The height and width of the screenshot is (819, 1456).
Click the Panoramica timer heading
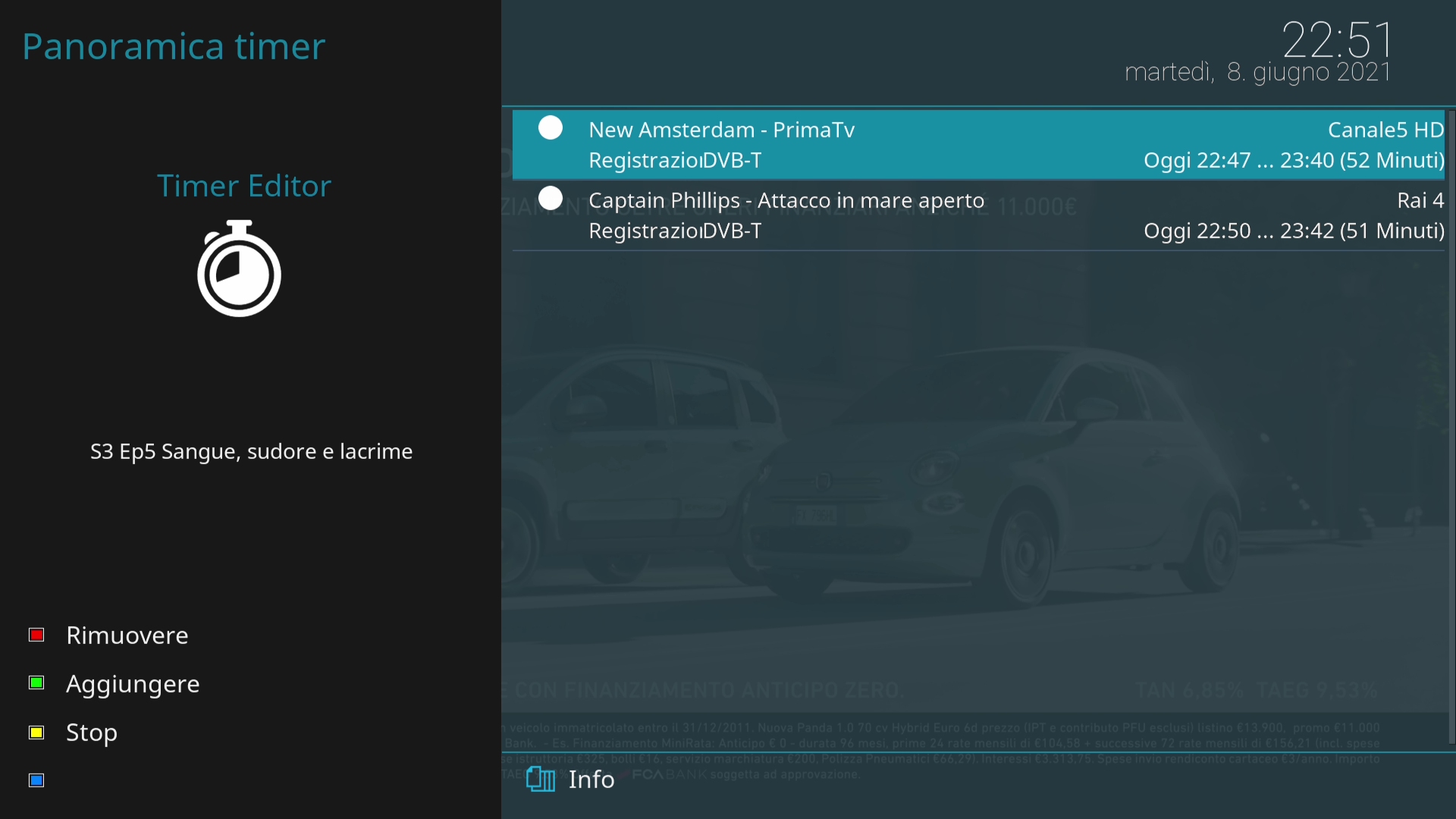point(174,46)
